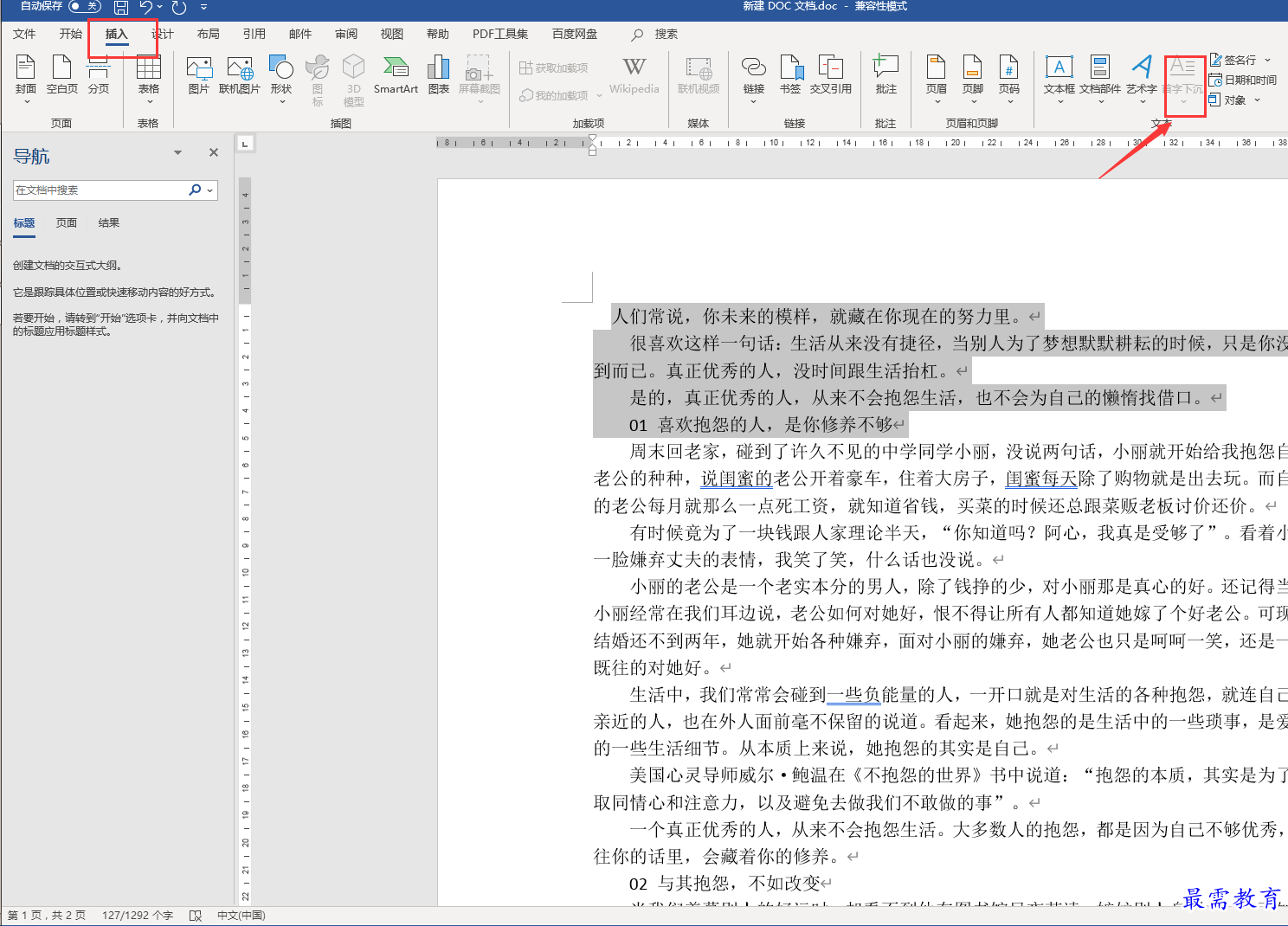Insert WordArt (艺术字)

click(1142, 78)
